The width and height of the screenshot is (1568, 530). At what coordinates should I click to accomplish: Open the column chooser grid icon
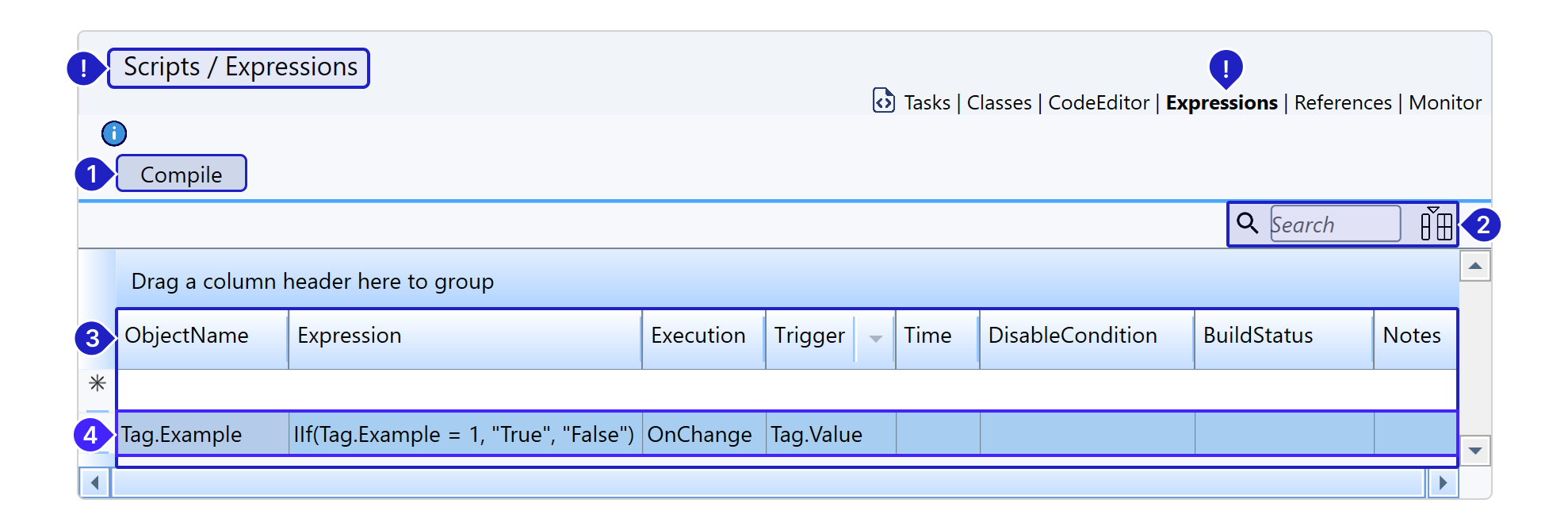1436,225
